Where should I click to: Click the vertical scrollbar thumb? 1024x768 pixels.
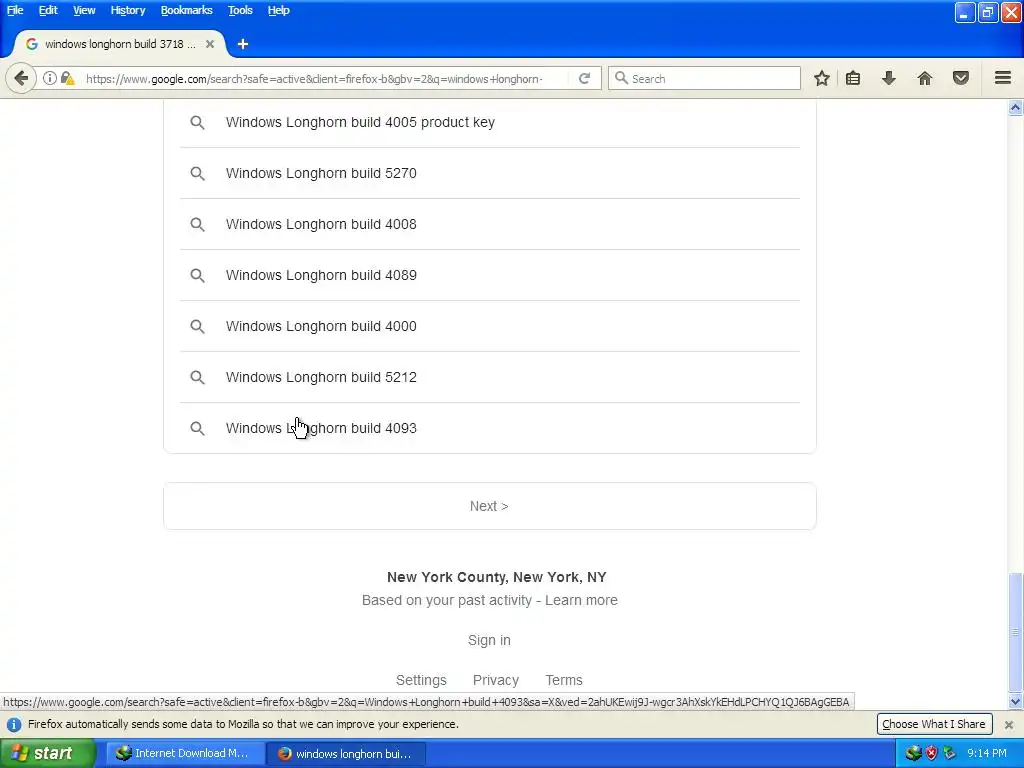[x=1015, y=632]
